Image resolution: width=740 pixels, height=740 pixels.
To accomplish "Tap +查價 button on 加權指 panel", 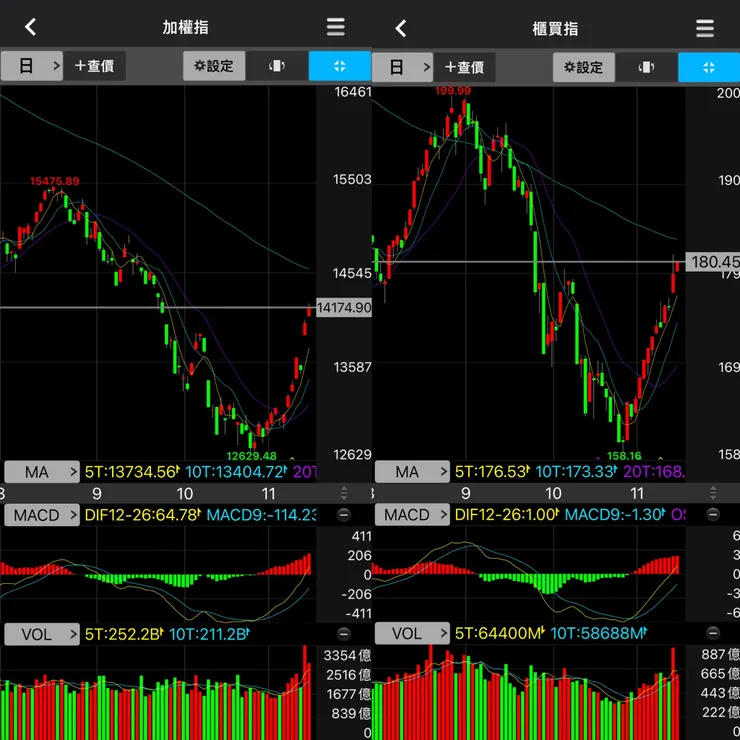I will click(94, 66).
